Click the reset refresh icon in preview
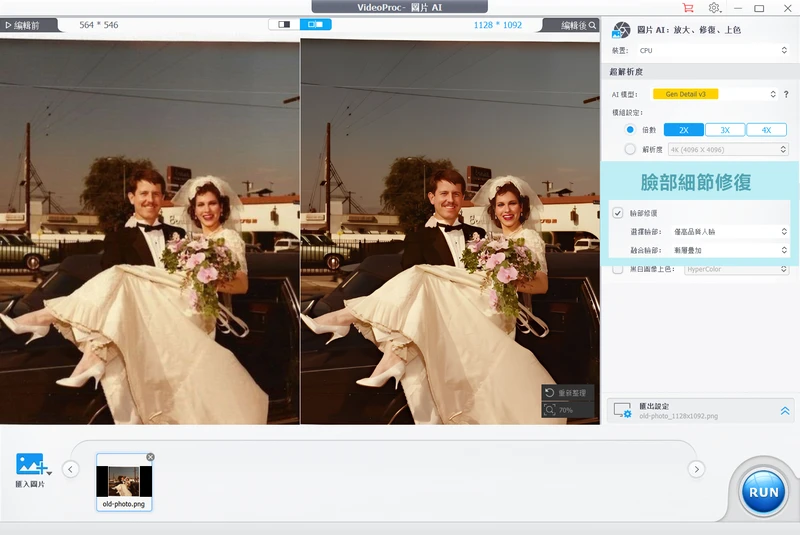The width and height of the screenshot is (800, 535). coord(549,393)
